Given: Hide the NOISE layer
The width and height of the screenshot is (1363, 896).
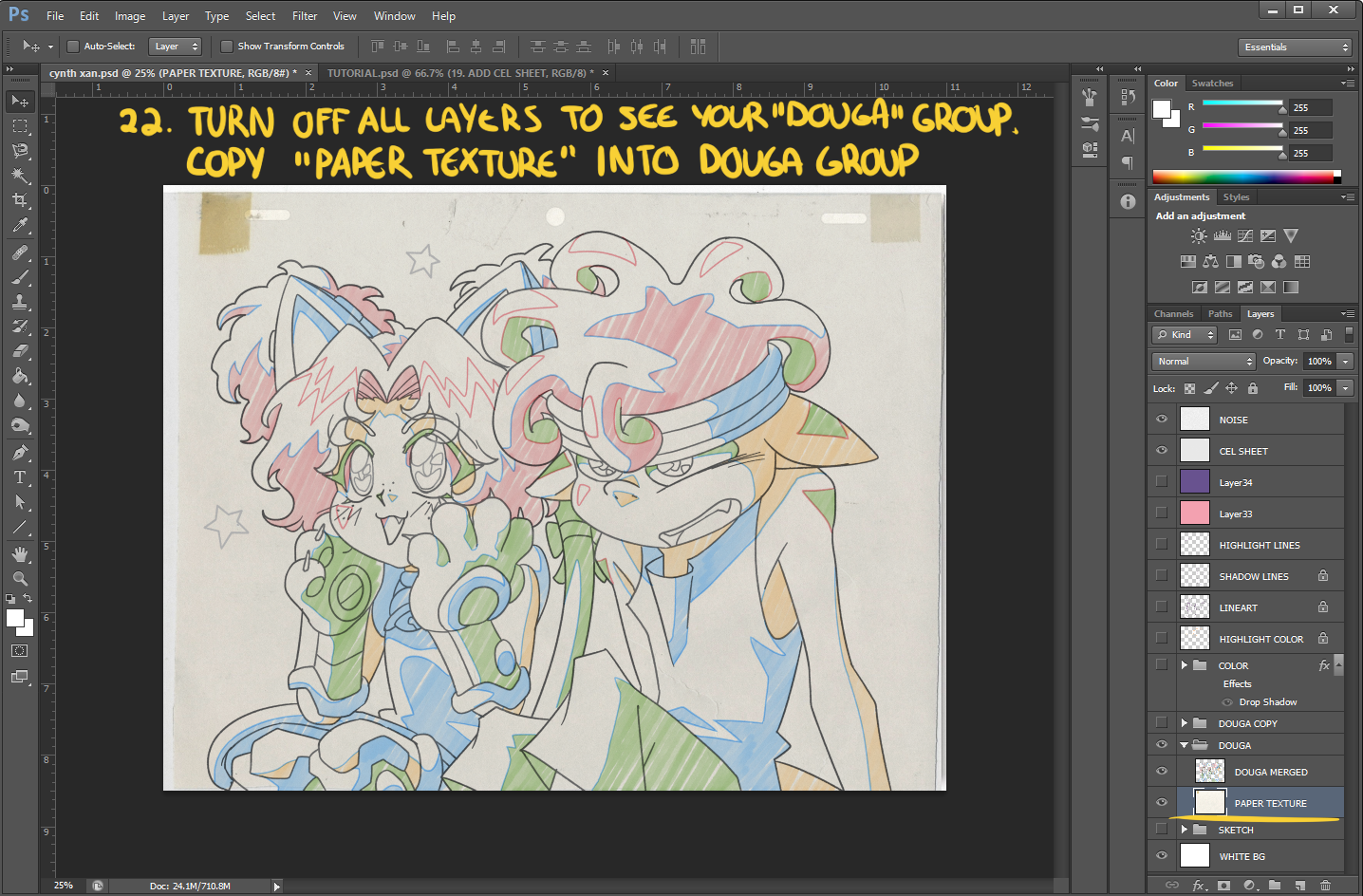Looking at the screenshot, I should (1162, 420).
